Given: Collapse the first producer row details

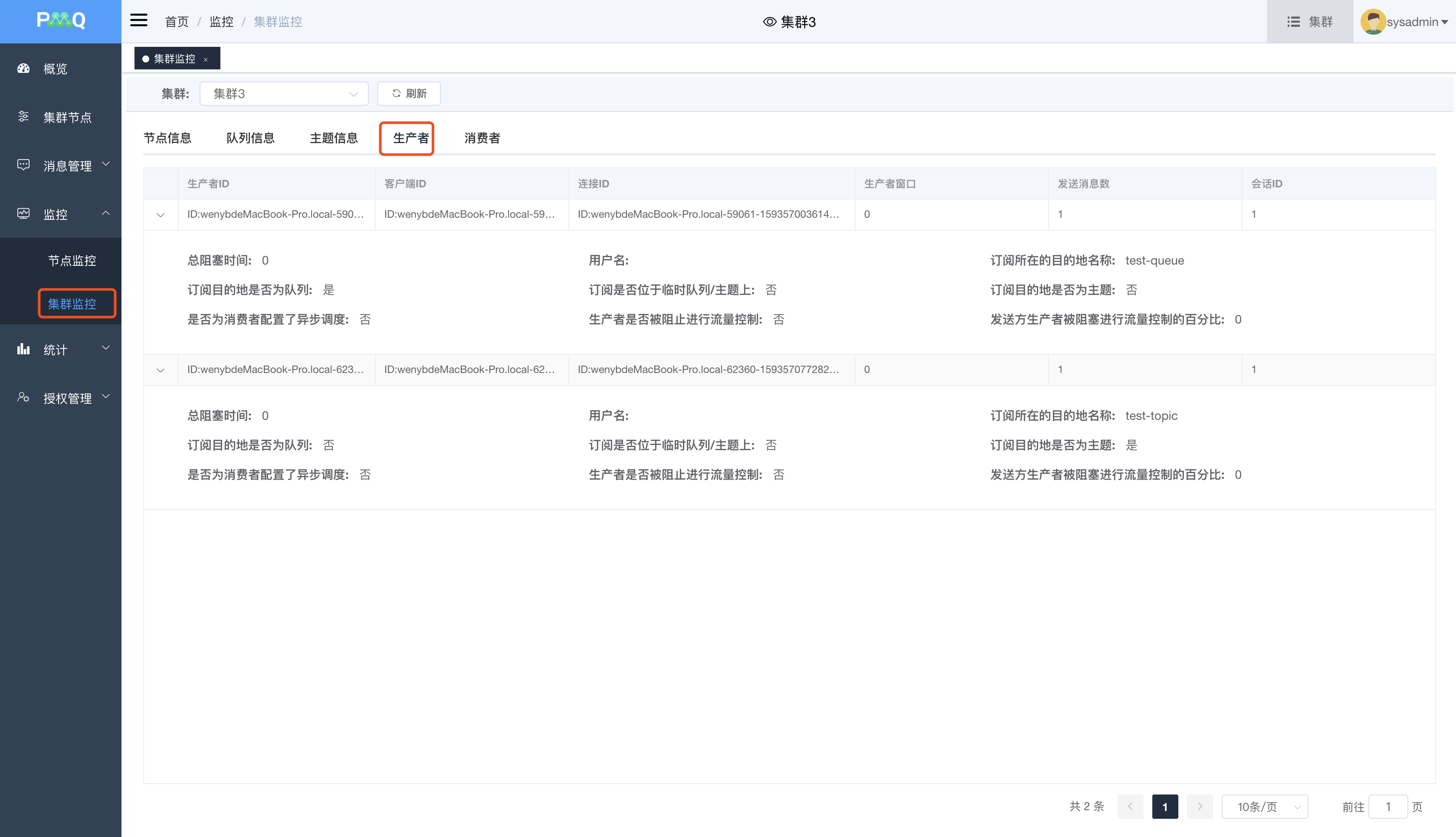Looking at the screenshot, I should click(161, 215).
